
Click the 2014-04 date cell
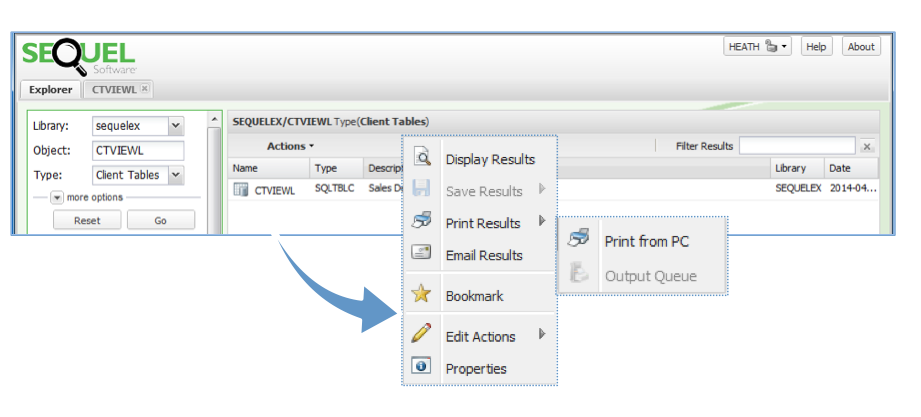click(852, 189)
